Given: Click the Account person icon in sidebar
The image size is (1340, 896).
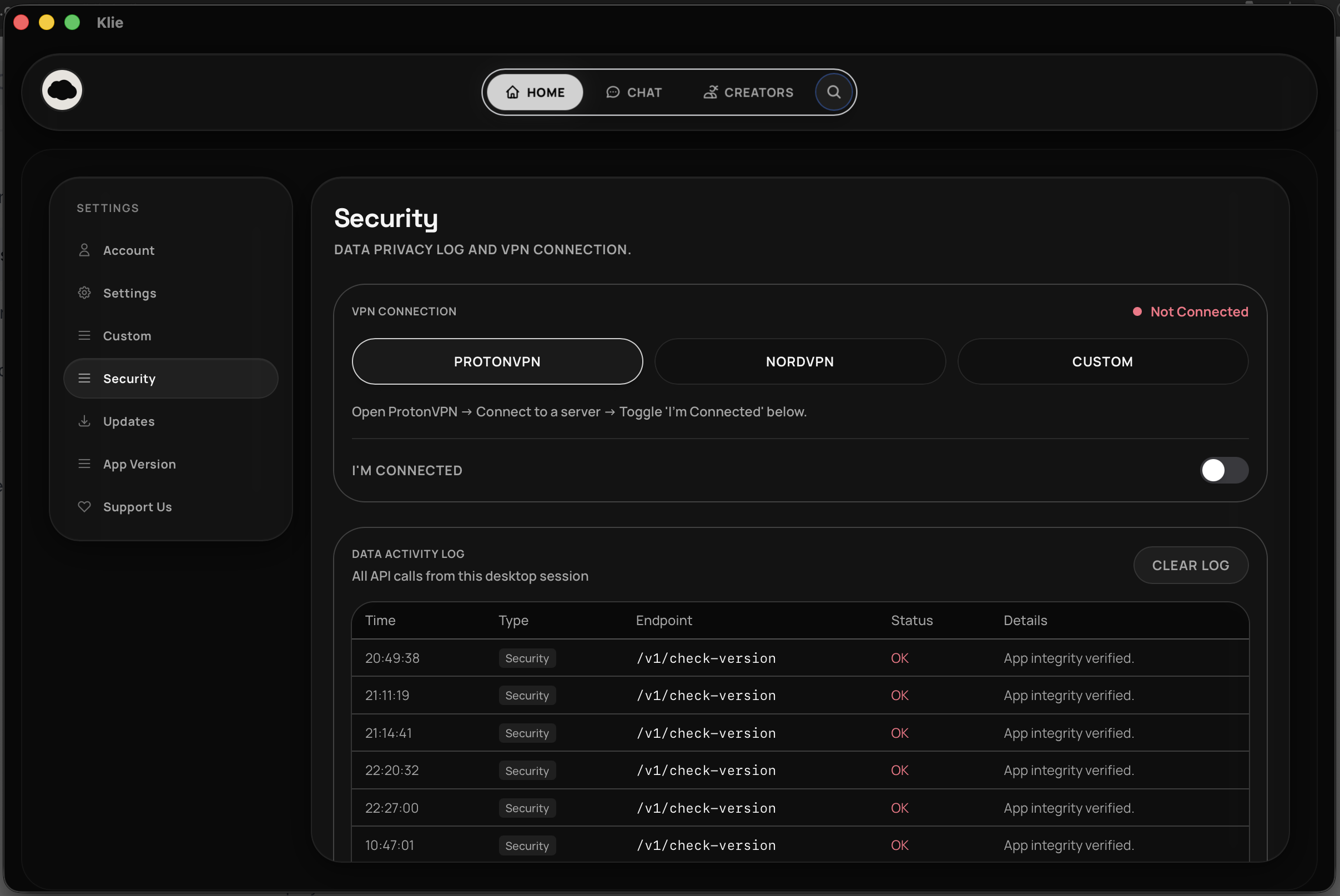Looking at the screenshot, I should tap(84, 250).
